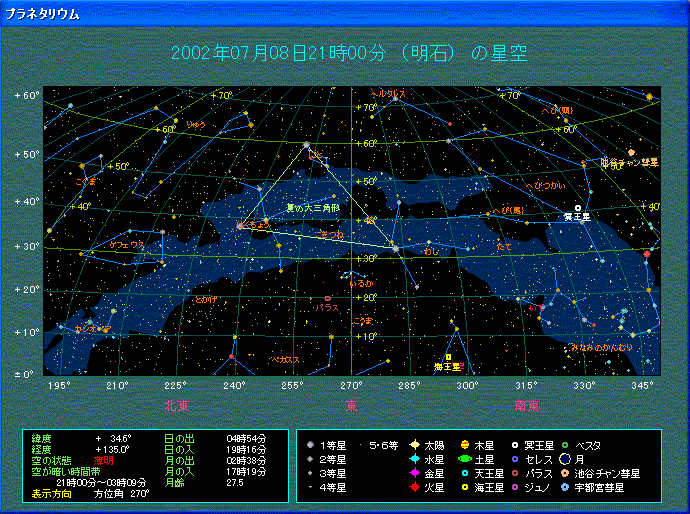Select the Mars (火星) red legend icon
The image size is (690, 514).
tap(414, 487)
